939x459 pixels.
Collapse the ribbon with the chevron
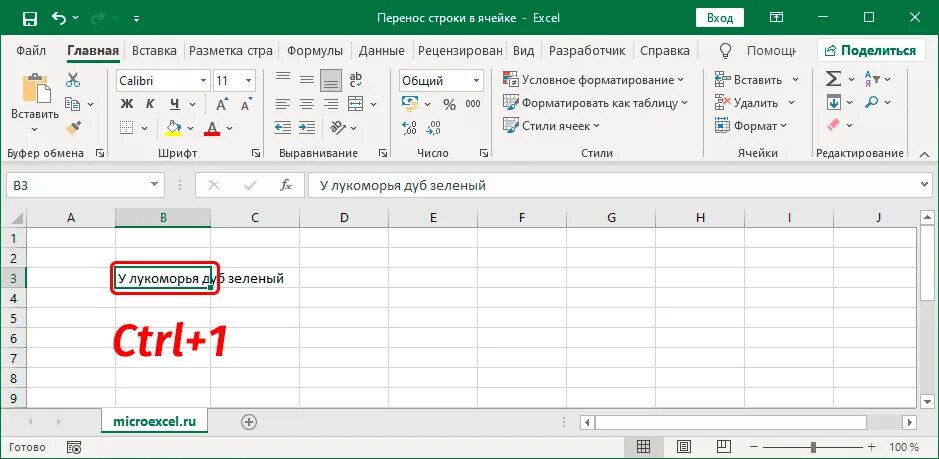(925, 154)
